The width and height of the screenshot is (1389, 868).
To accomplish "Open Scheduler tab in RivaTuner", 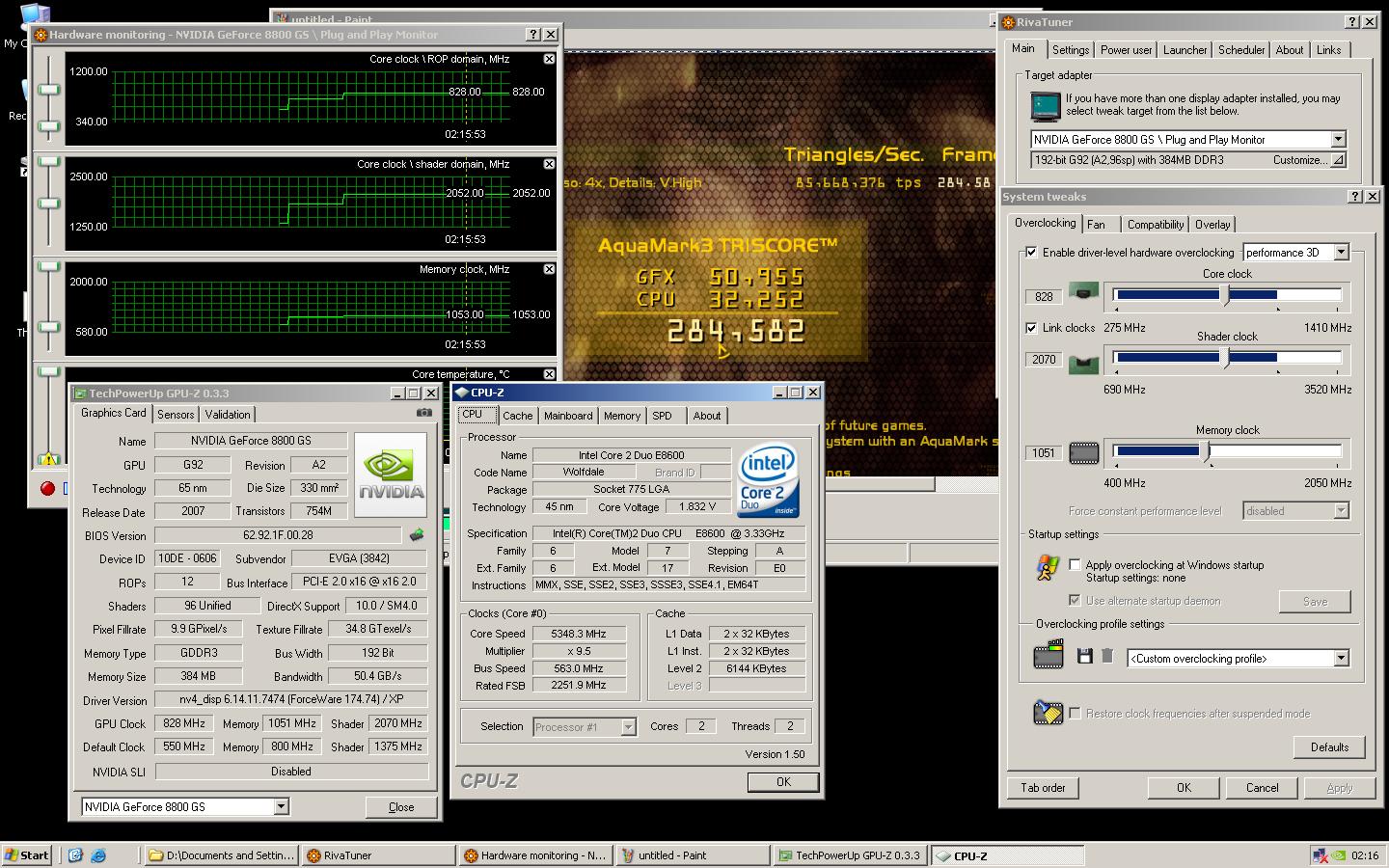I will click(1241, 49).
